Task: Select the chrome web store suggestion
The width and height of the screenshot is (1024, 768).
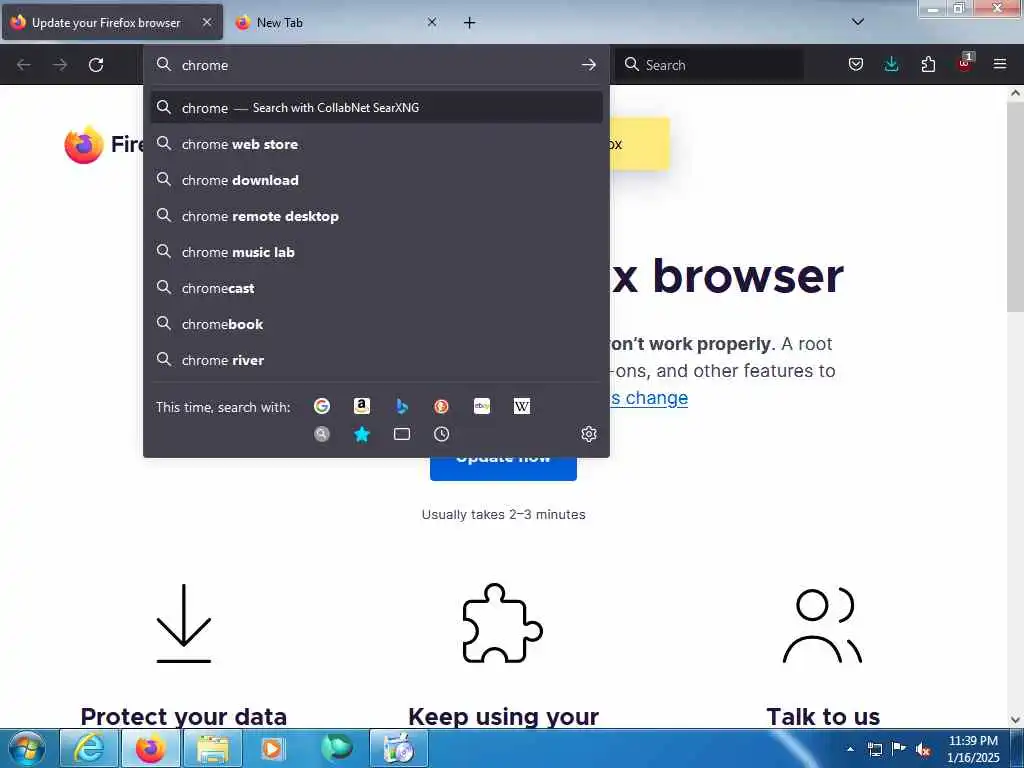Action: click(377, 144)
